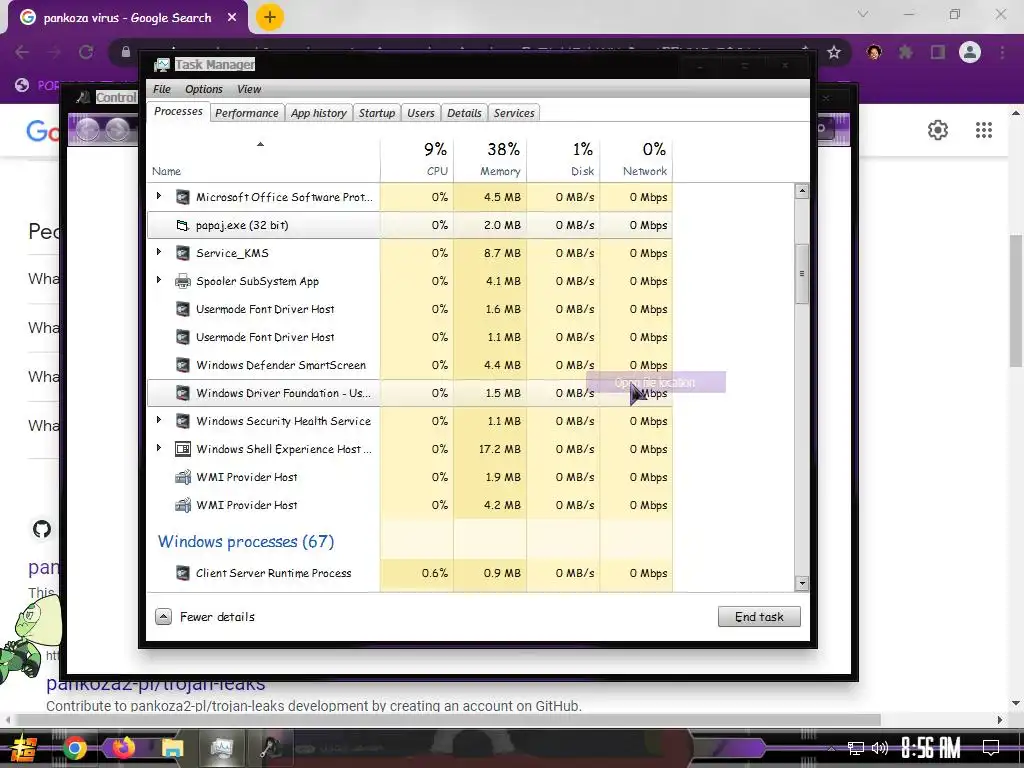Open Chrome tab search dropdown arrow
1024x768 pixels.
click(x=863, y=14)
